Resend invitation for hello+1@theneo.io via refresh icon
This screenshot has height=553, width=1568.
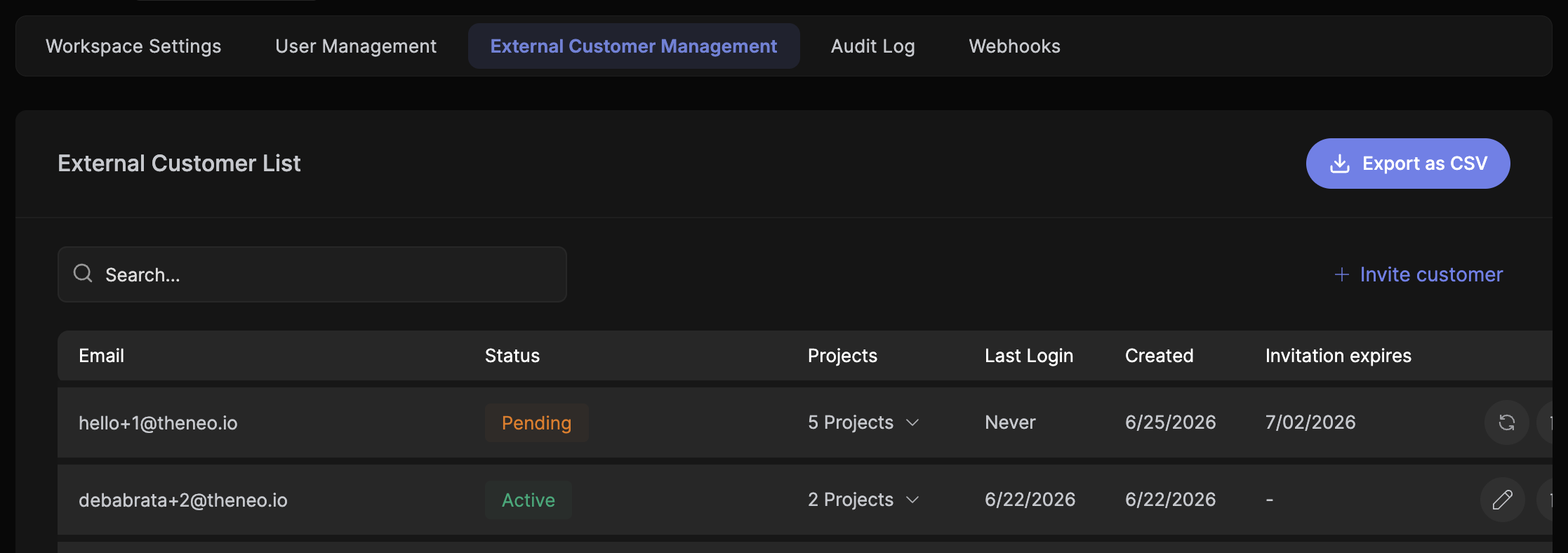tap(1507, 422)
